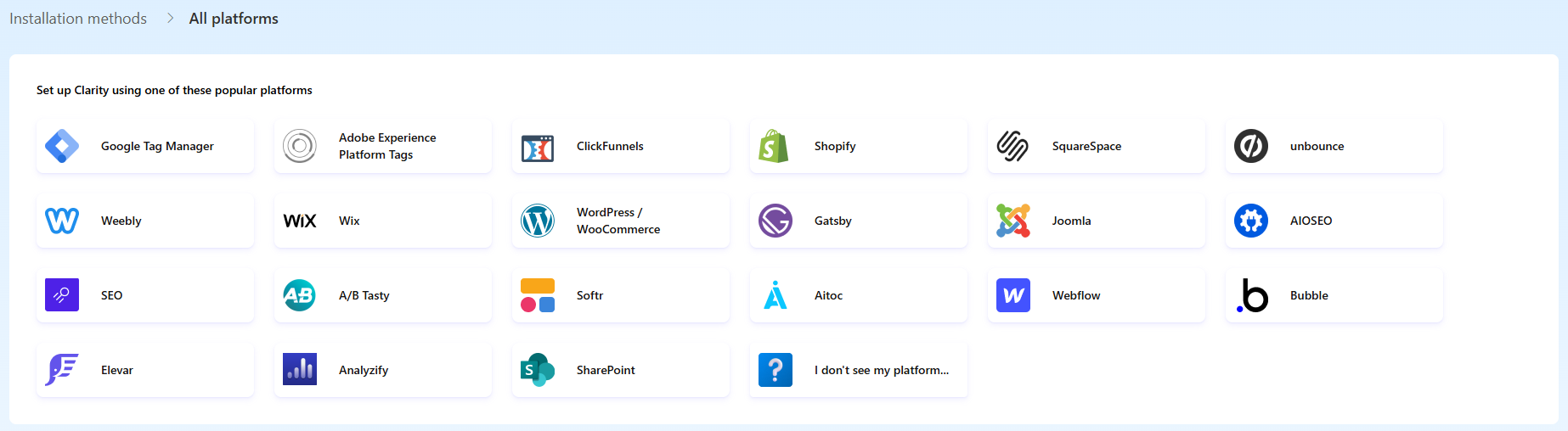
Task: Click the Analyzify bar chart icon
Action: (299, 370)
